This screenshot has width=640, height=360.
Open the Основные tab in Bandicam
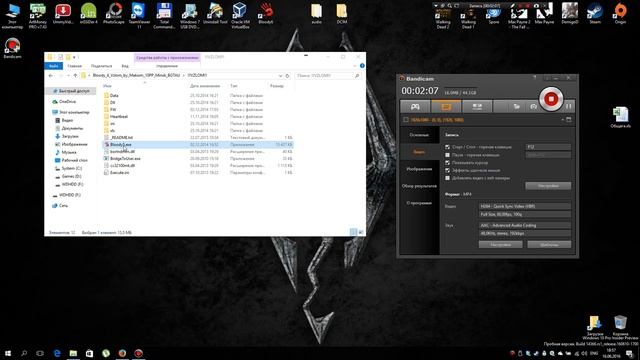pos(419,135)
